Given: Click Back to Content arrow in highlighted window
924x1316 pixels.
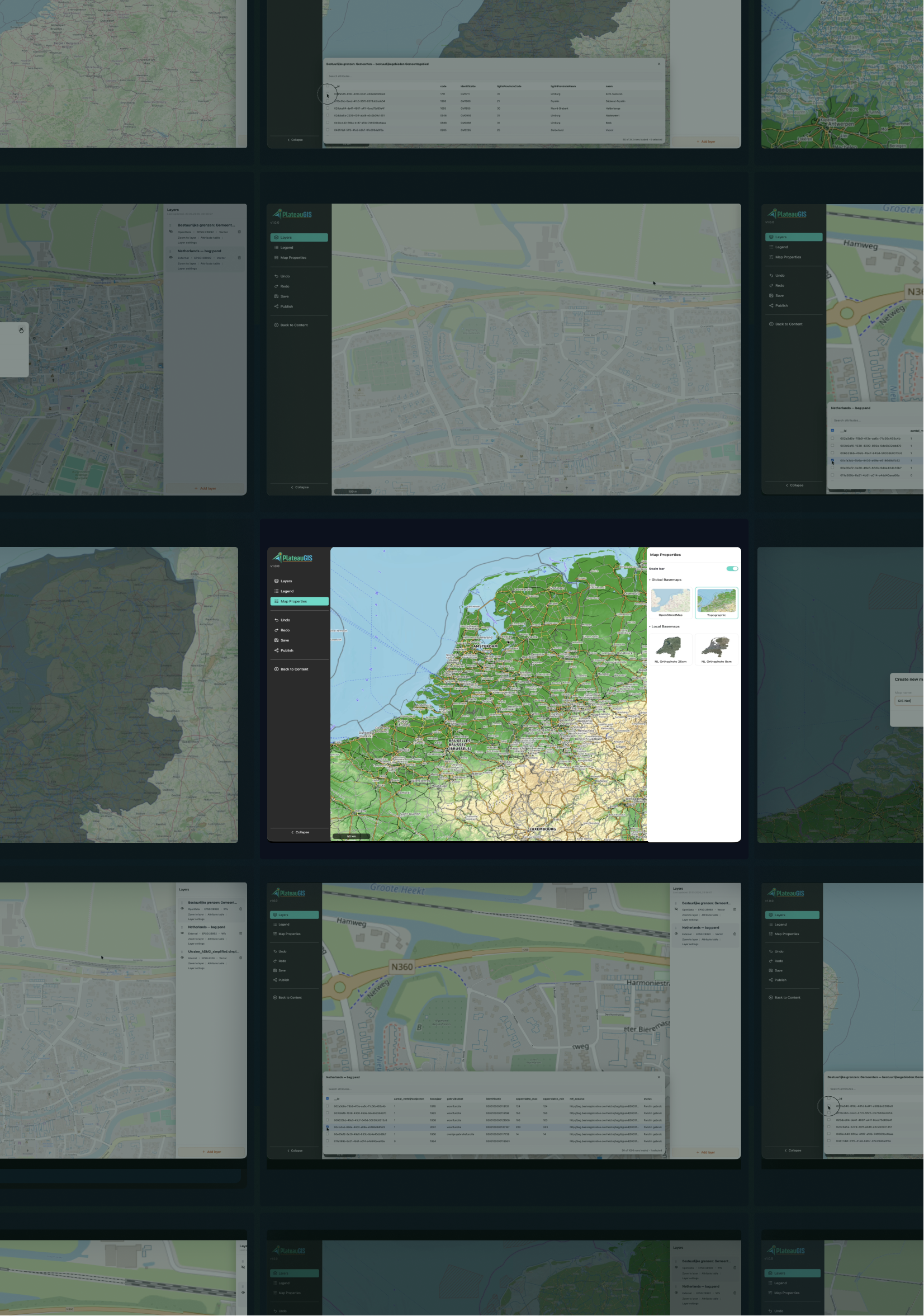Looking at the screenshot, I should pyautogui.click(x=276, y=669).
